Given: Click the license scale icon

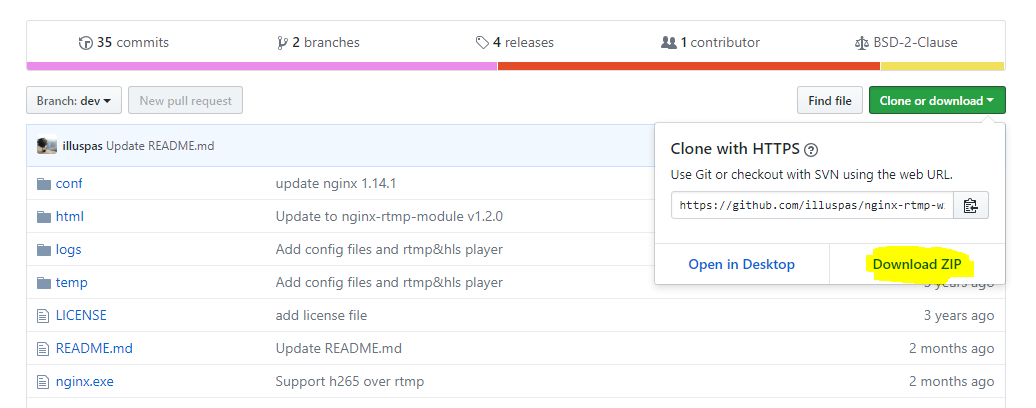Looking at the screenshot, I should [862, 43].
